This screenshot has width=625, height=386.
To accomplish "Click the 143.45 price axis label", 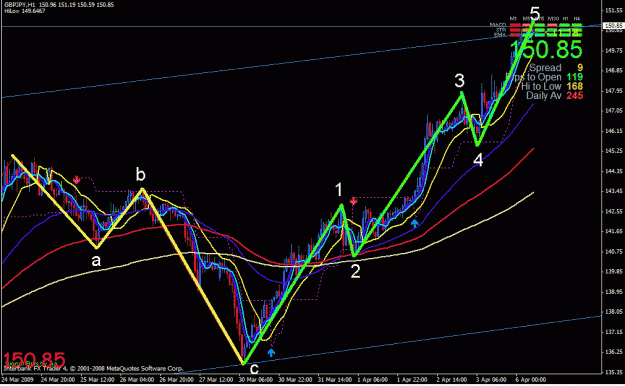I will 614,191.
